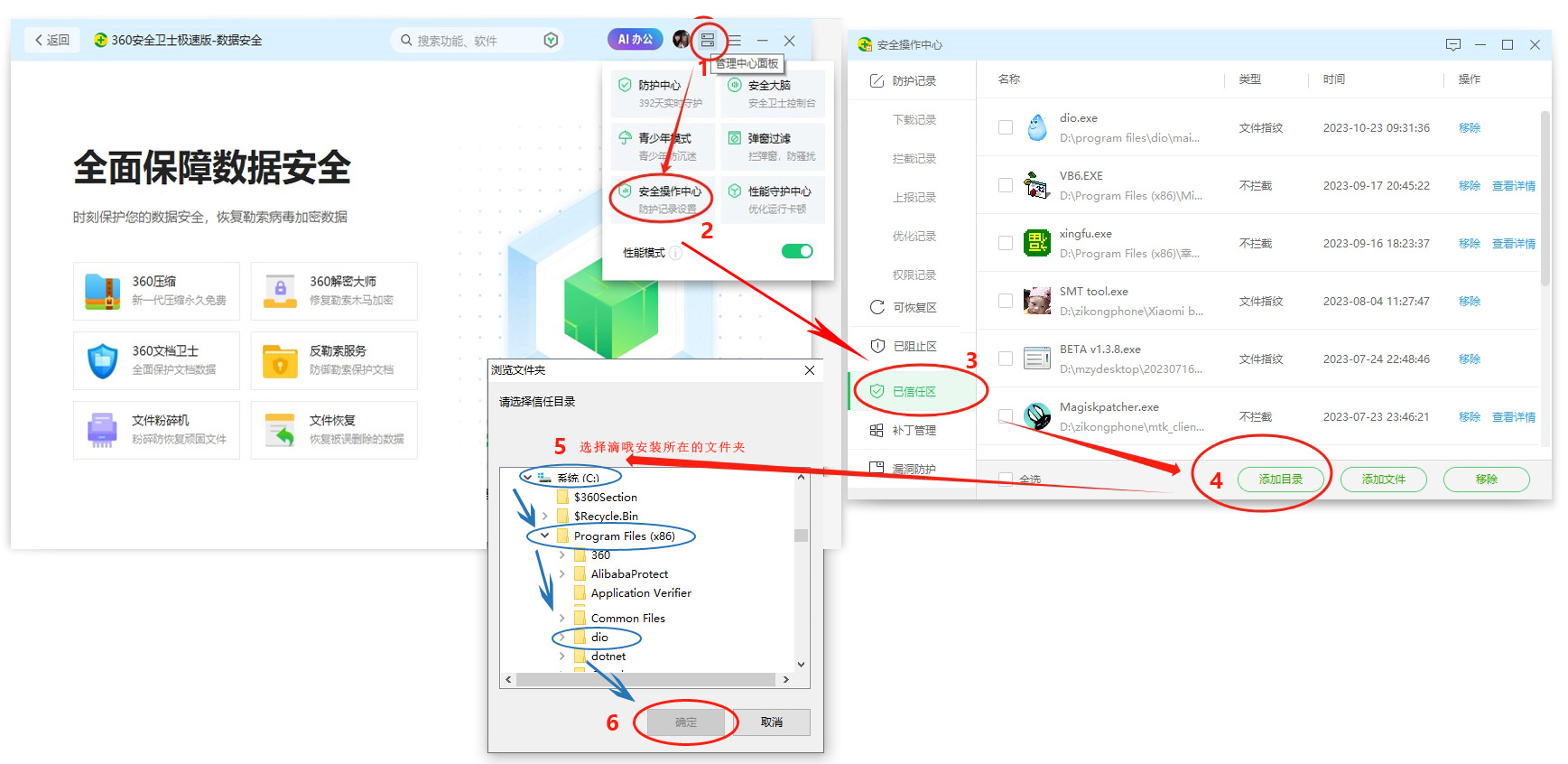Expand the $Recycle.Bin folder node
Viewport: 1568px width, 764px height.
pyautogui.click(x=544, y=516)
